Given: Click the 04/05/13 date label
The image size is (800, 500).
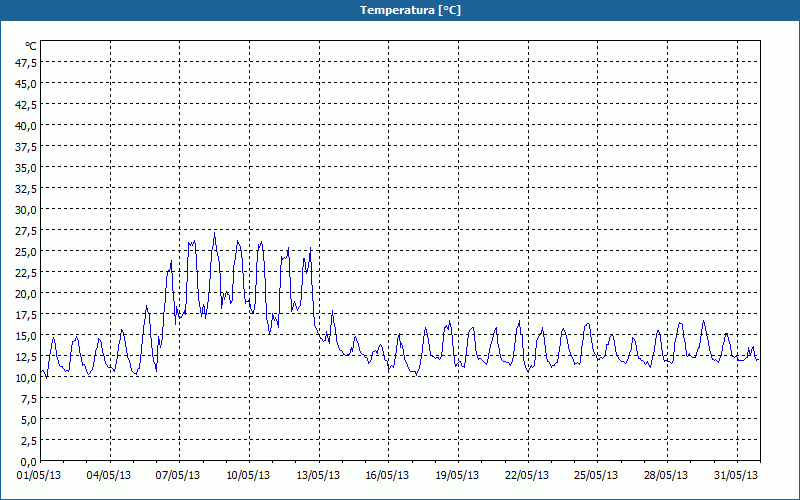Looking at the screenshot, I should [109, 475].
